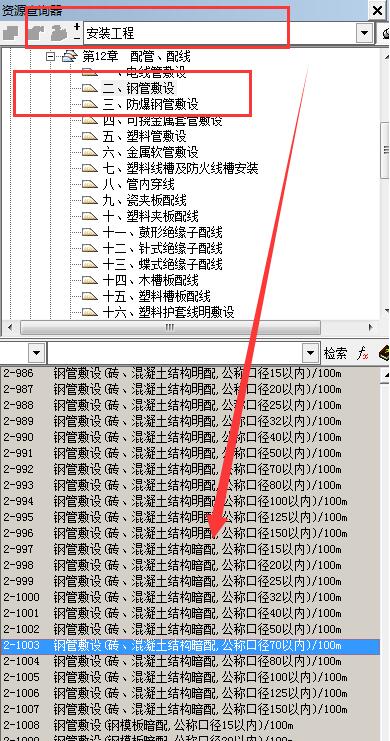Select row 2-1007 暗配 公称口径150以内
Image resolution: width=390 pixels, height=741 pixels.
(x=190, y=709)
